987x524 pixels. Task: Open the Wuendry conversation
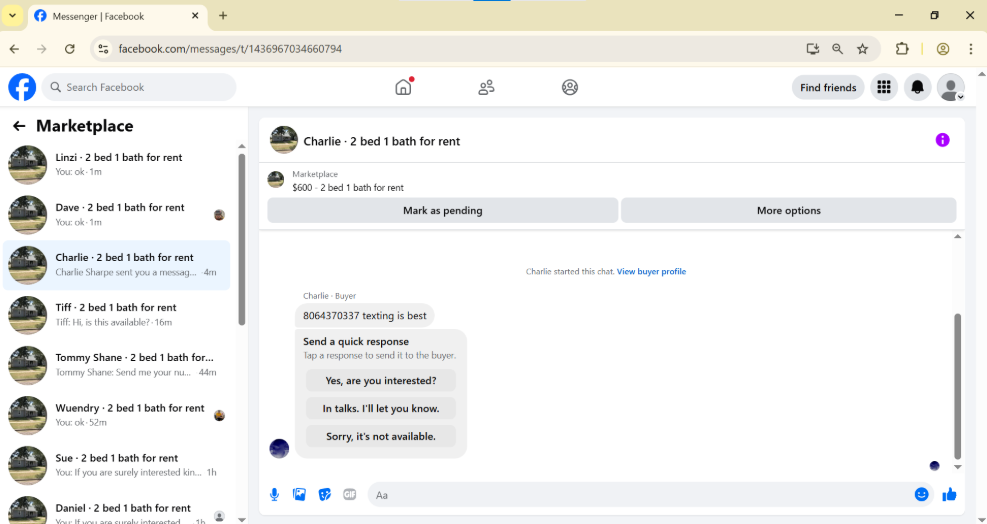coord(116,415)
